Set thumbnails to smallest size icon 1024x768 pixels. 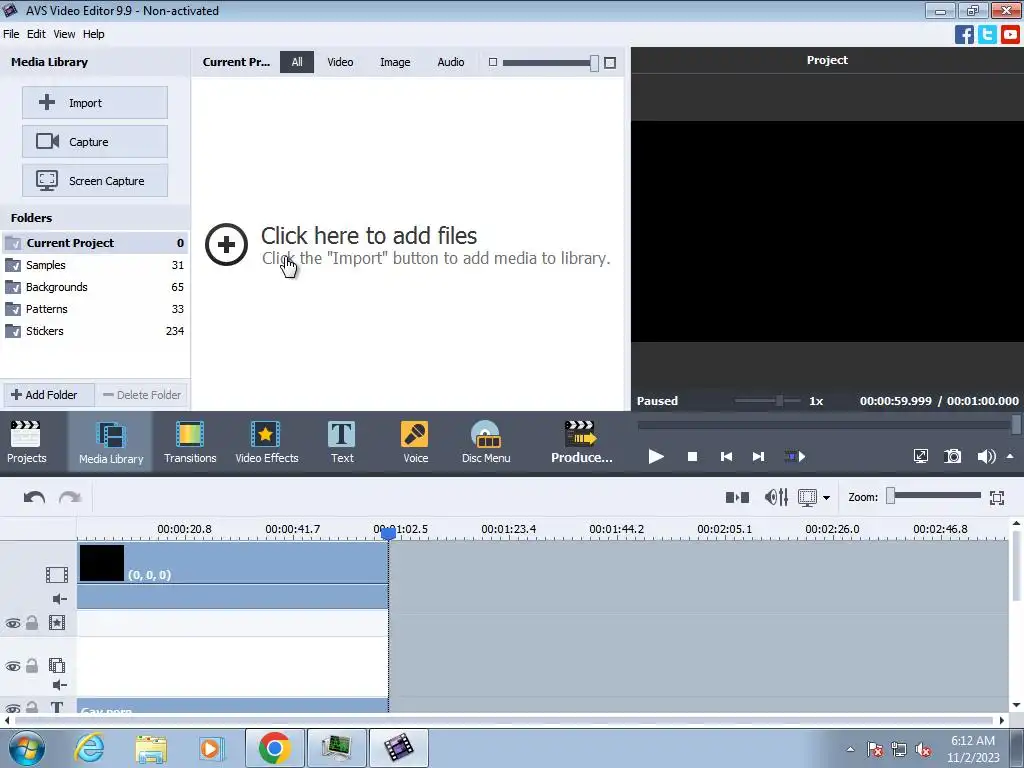click(493, 62)
